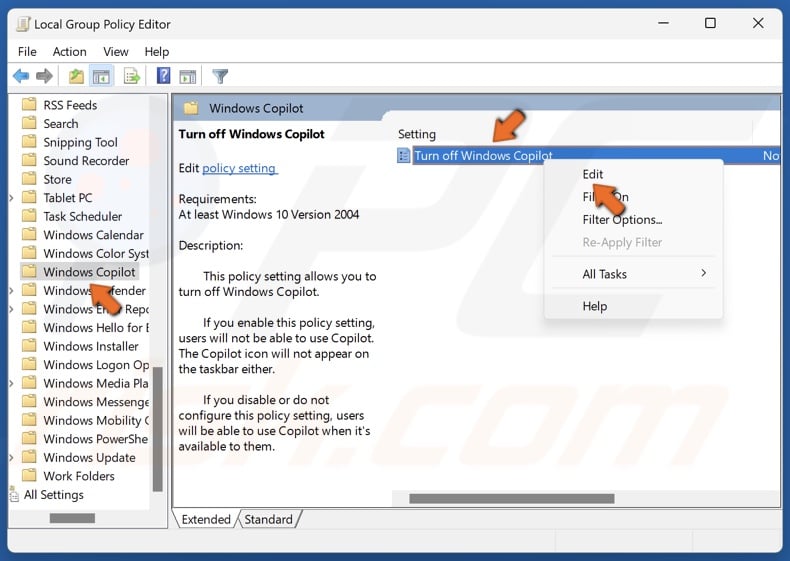Image resolution: width=790 pixels, height=561 pixels.
Task: Select Windows Installer in the tree
Action: pyautogui.click(x=91, y=346)
